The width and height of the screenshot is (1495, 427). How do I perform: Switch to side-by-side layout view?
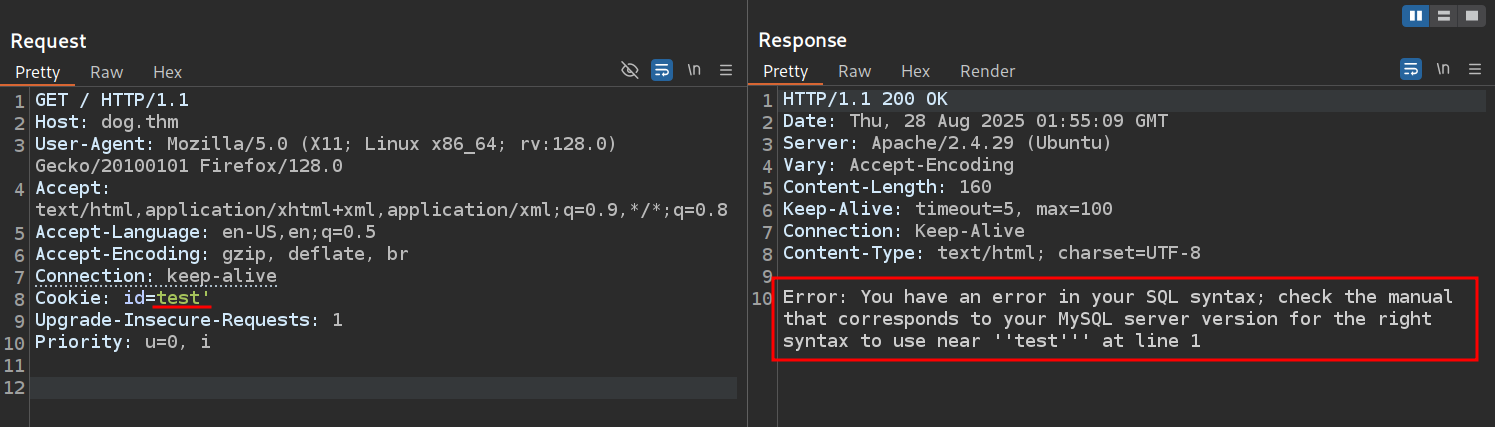(x=1416, y=16)
